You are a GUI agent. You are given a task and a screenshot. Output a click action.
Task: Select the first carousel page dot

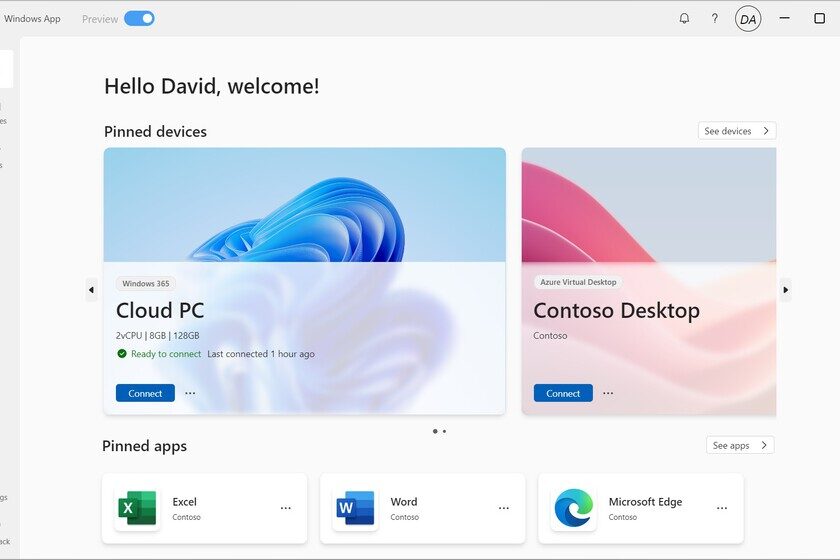(x=435, y=431)
